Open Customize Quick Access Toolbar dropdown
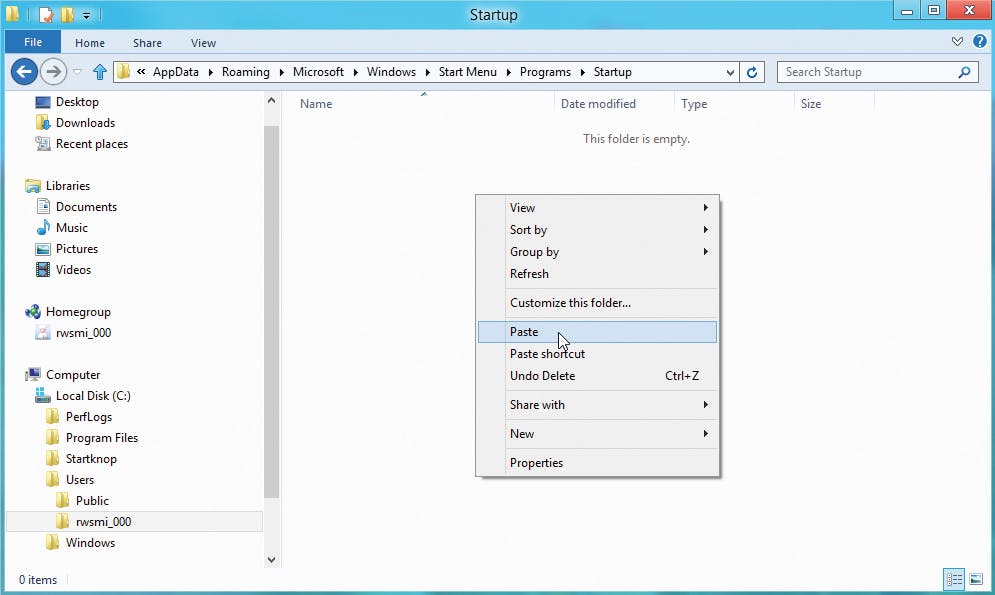The height and width of the screenshot is (595, 995). [86, 15]
